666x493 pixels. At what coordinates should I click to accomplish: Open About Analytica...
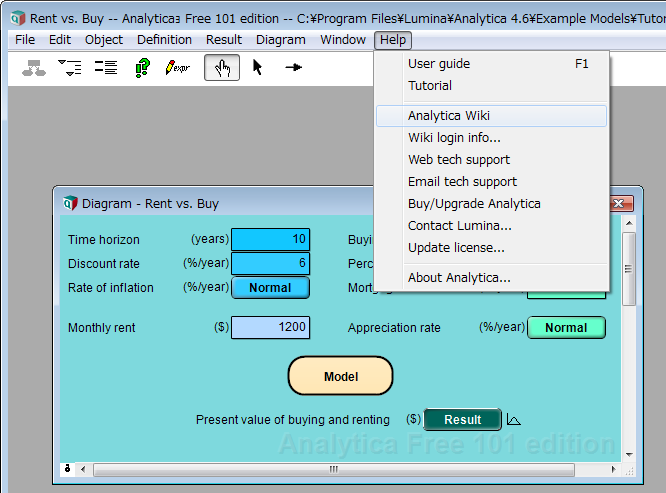(491, 278)
